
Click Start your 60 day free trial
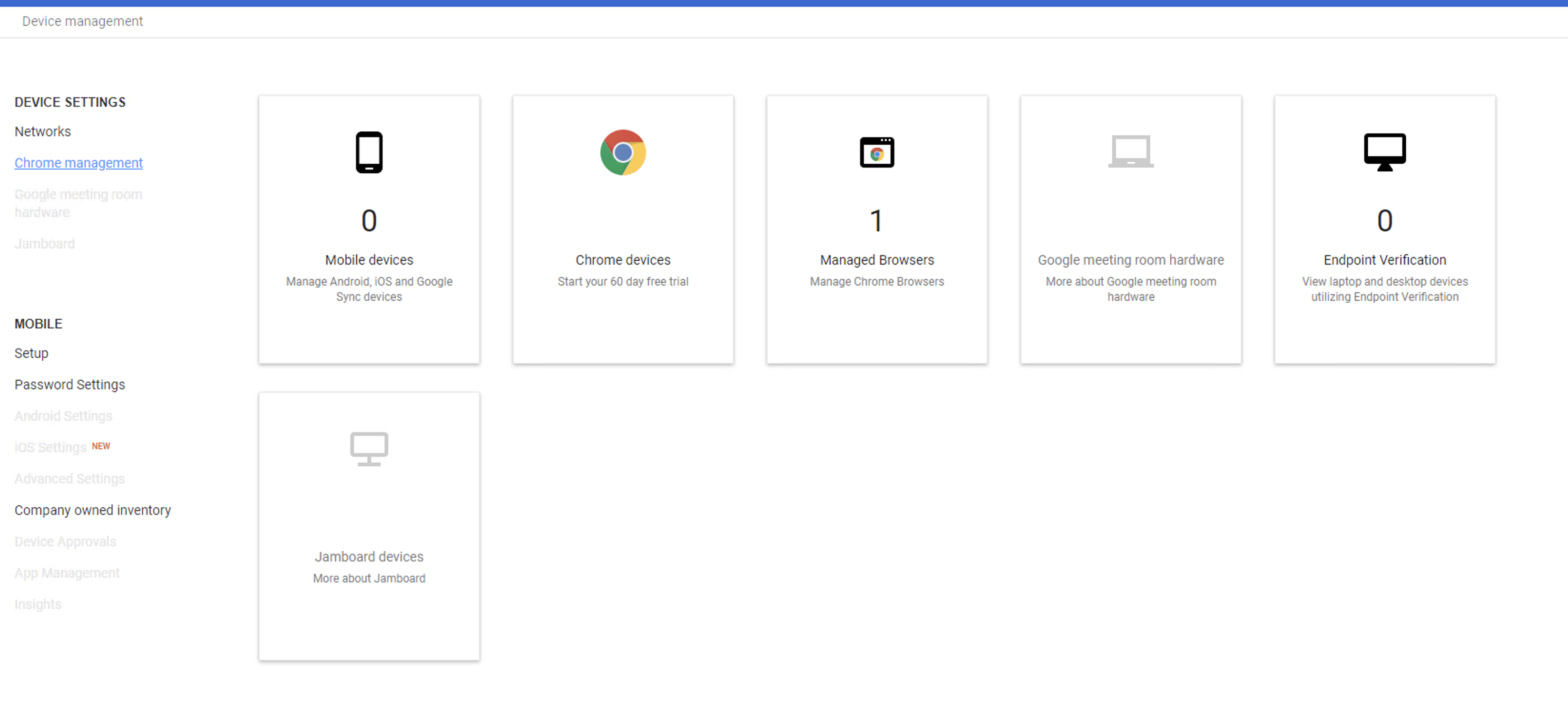click(623, 281)
